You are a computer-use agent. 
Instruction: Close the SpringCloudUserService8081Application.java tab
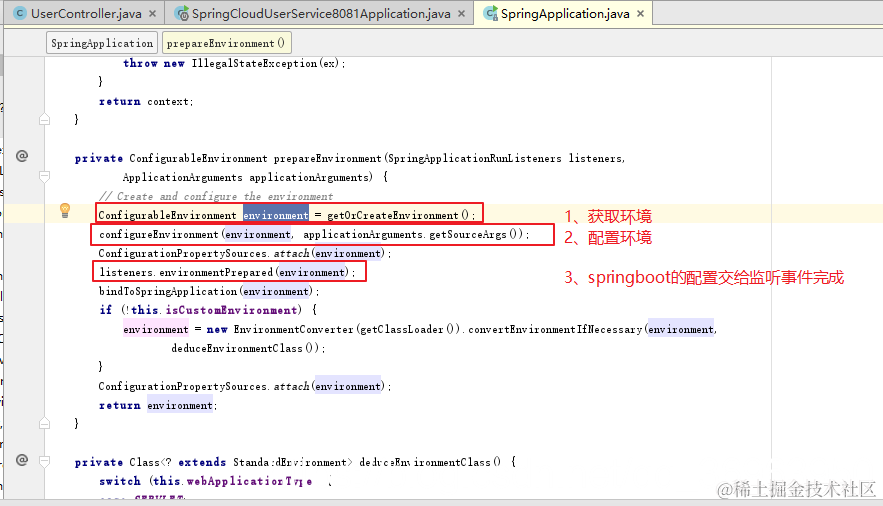461,14
